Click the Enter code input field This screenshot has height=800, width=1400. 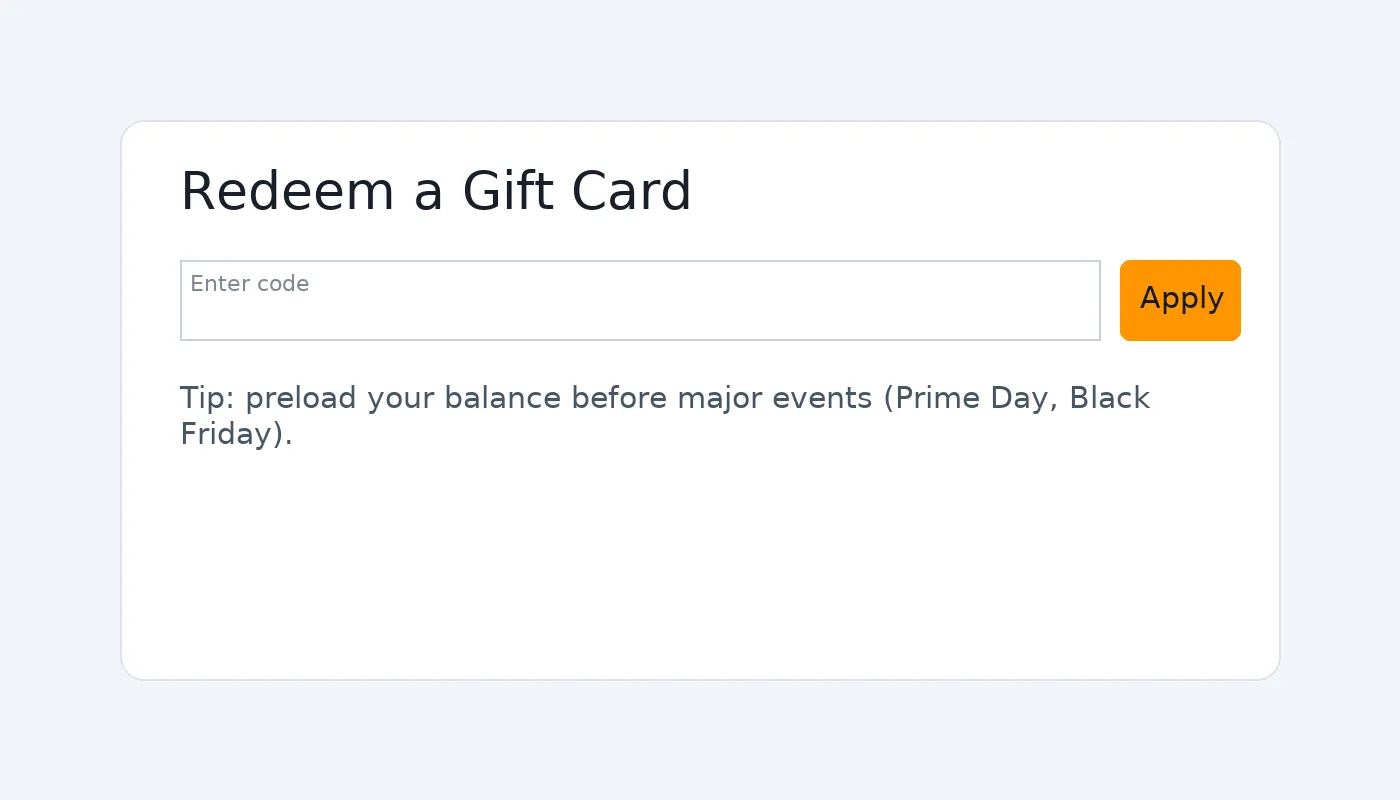(x=640, y=300)
